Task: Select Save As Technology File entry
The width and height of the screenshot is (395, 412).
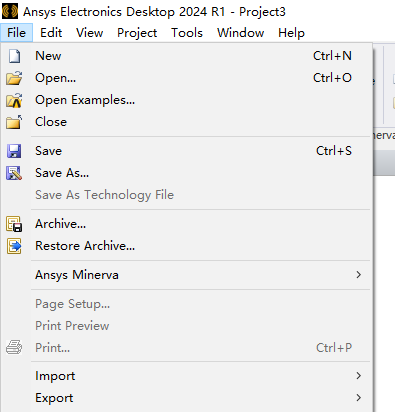Action: point(187,195)
